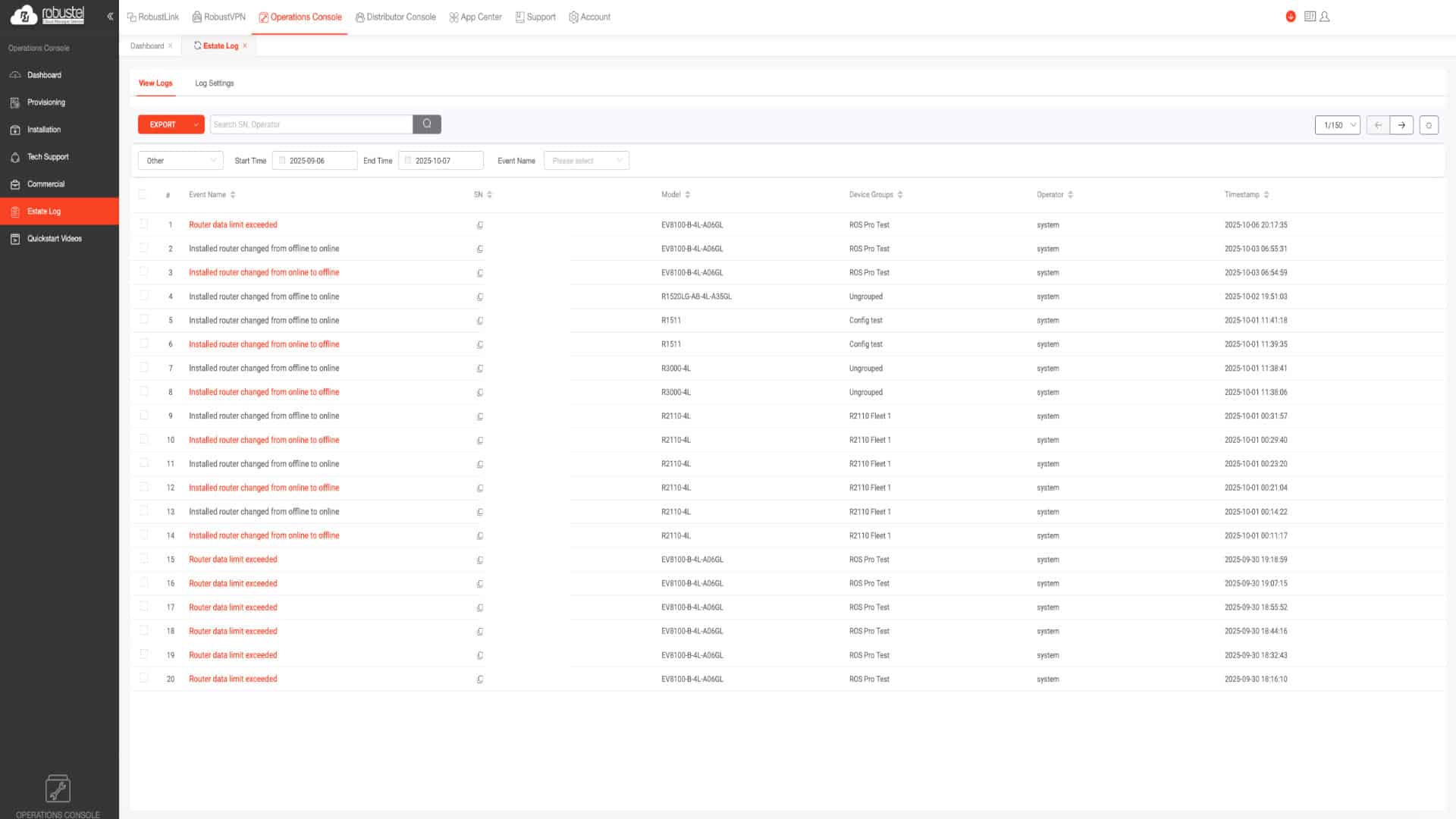The image size is (1456, 819).
Task: Click the refresh logs icon button
Action: tap(1429, 125)
